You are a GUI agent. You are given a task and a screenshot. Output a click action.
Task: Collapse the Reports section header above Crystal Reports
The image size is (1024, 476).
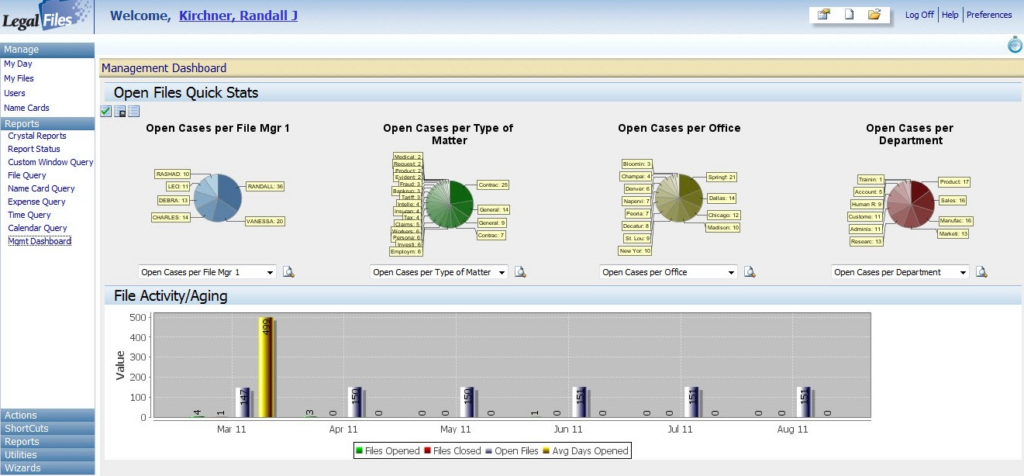pos(47,123)
